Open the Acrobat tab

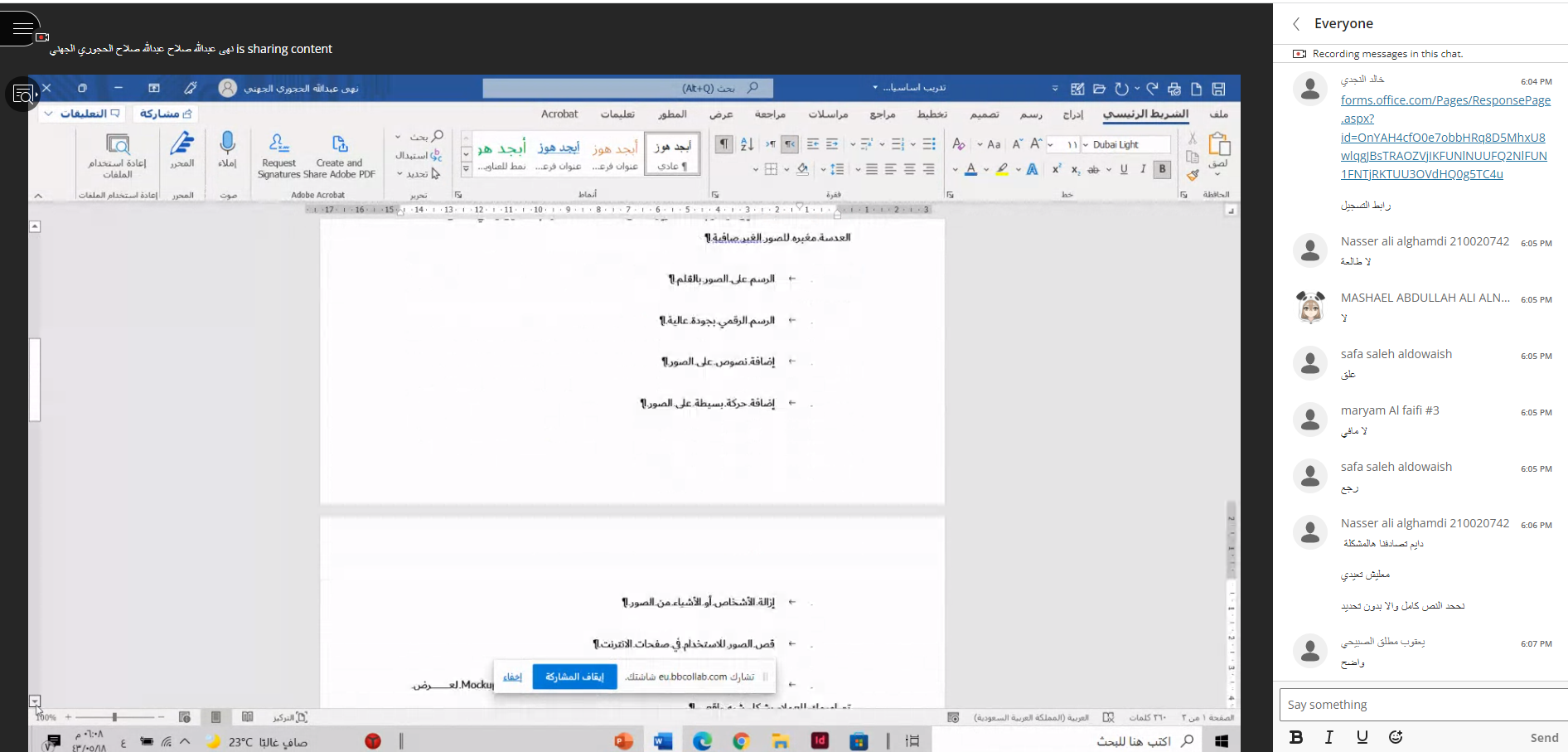[559, 114]
